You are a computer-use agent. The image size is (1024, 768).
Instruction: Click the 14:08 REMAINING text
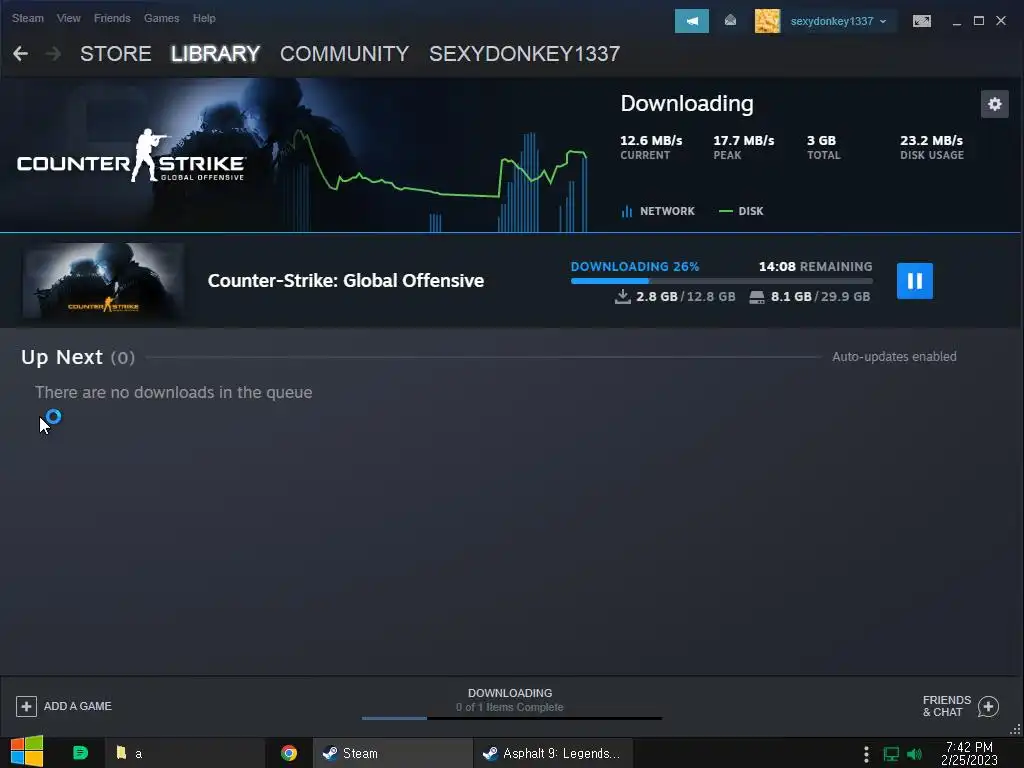(815, 266)
